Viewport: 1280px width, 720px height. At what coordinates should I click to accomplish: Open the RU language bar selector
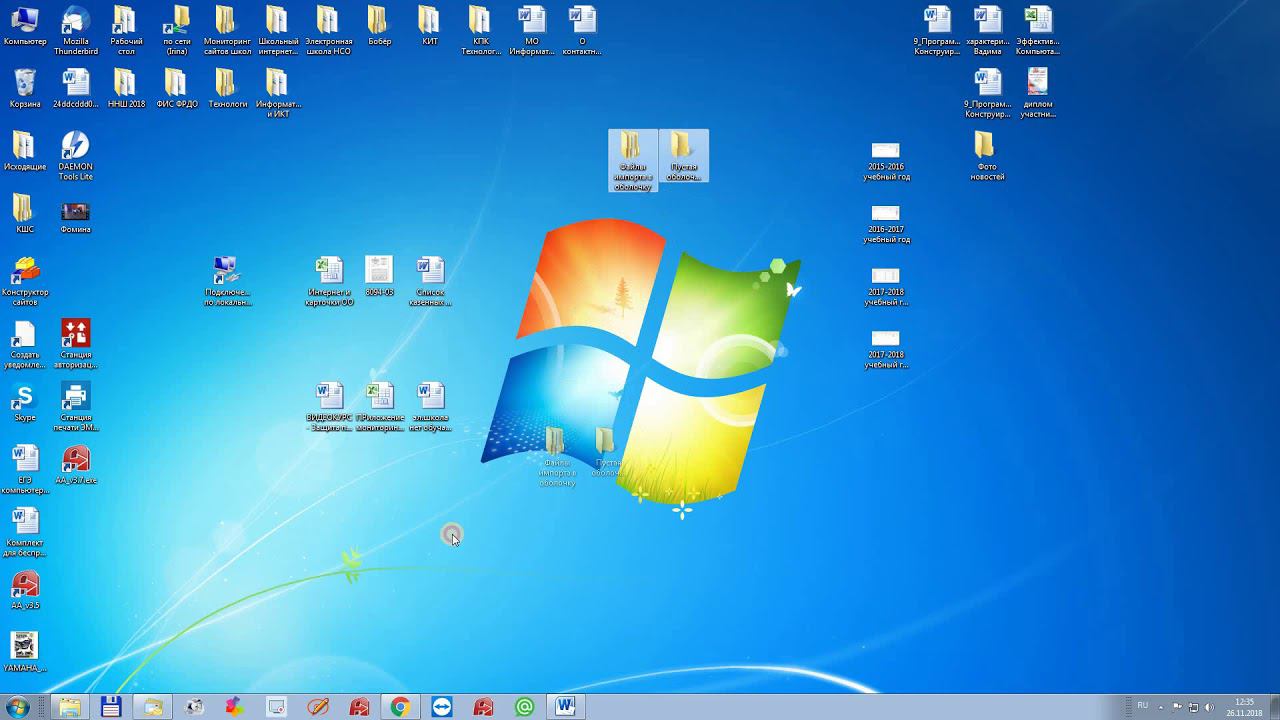[1142, 706]
